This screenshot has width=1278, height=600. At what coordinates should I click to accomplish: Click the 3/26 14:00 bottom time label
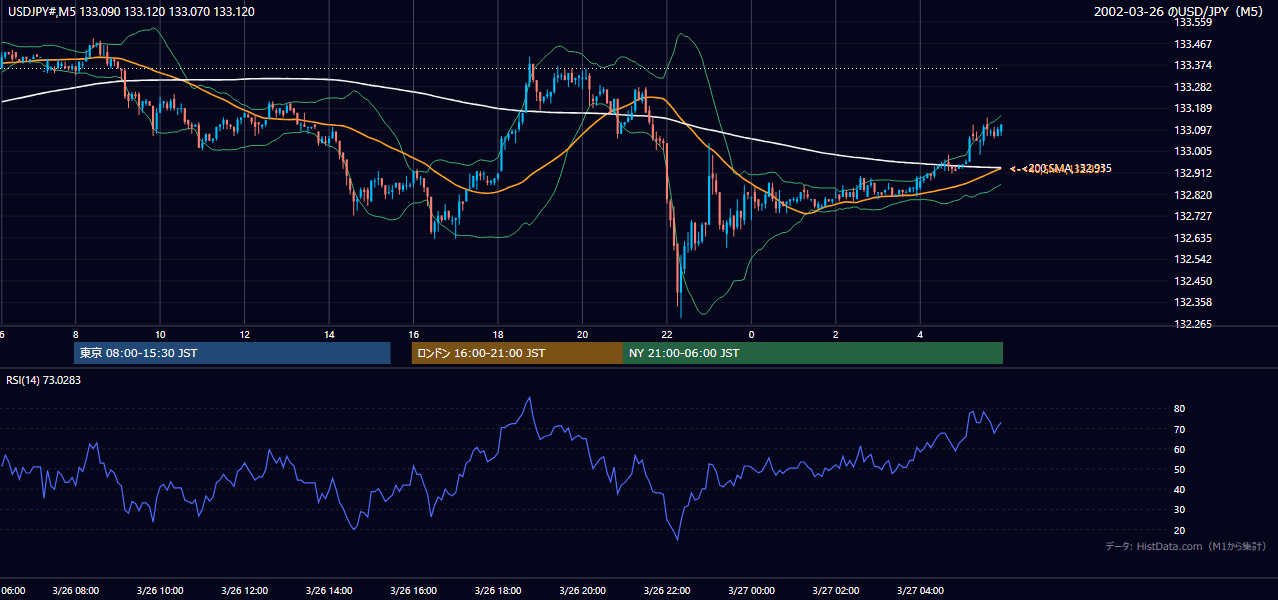point(330,590)
